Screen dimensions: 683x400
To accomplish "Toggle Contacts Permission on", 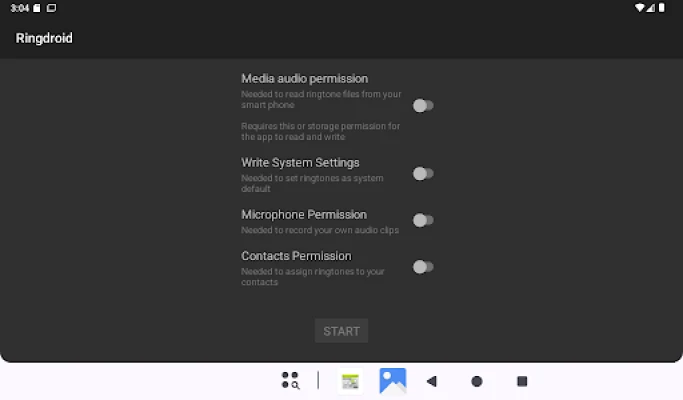I will pyautogui.click(x=423, y=267).
